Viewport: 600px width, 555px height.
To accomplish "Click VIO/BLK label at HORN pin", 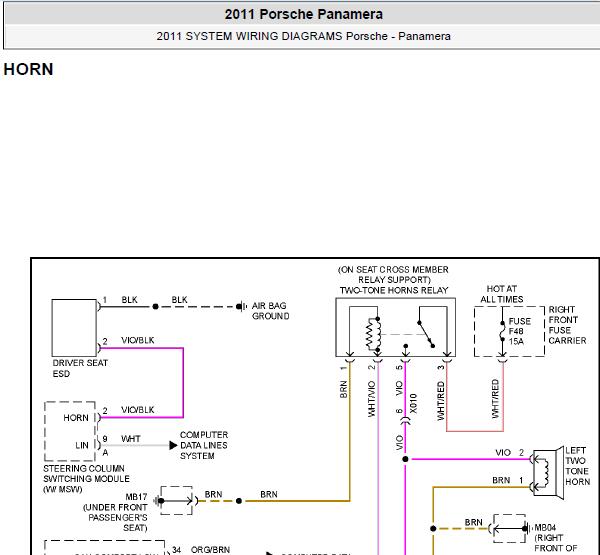I will (138, 410).
